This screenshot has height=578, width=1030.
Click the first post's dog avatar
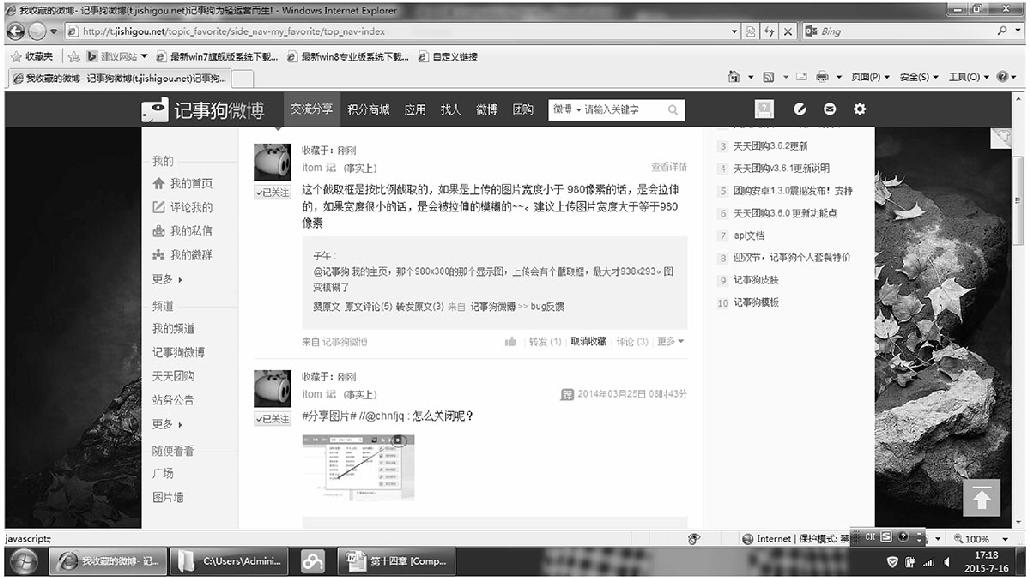[x=272, y=162]
